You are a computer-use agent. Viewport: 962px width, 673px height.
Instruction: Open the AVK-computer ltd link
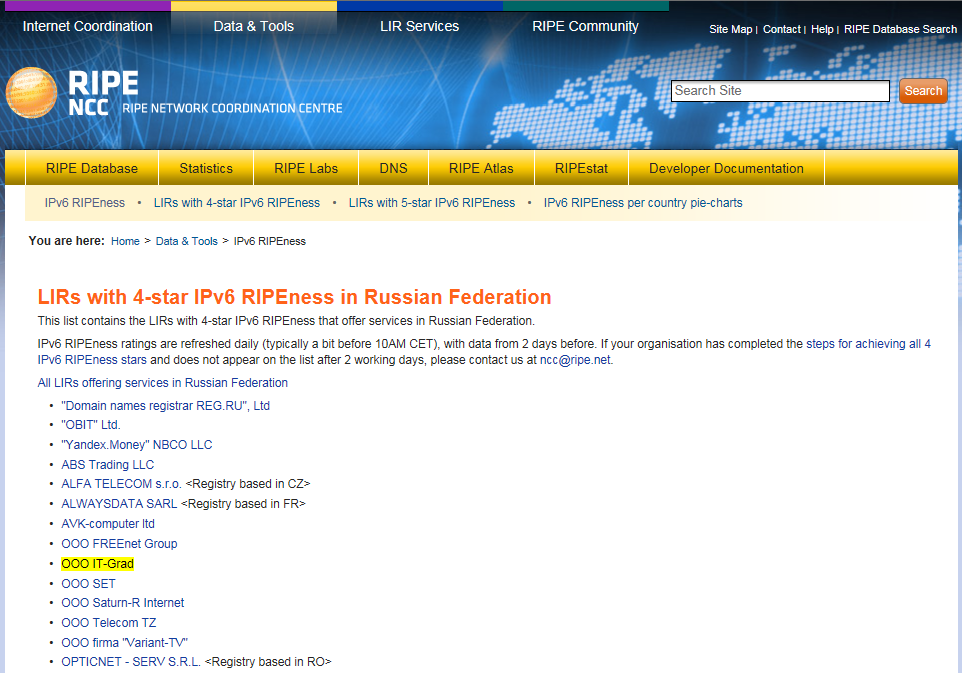(108, 524)
